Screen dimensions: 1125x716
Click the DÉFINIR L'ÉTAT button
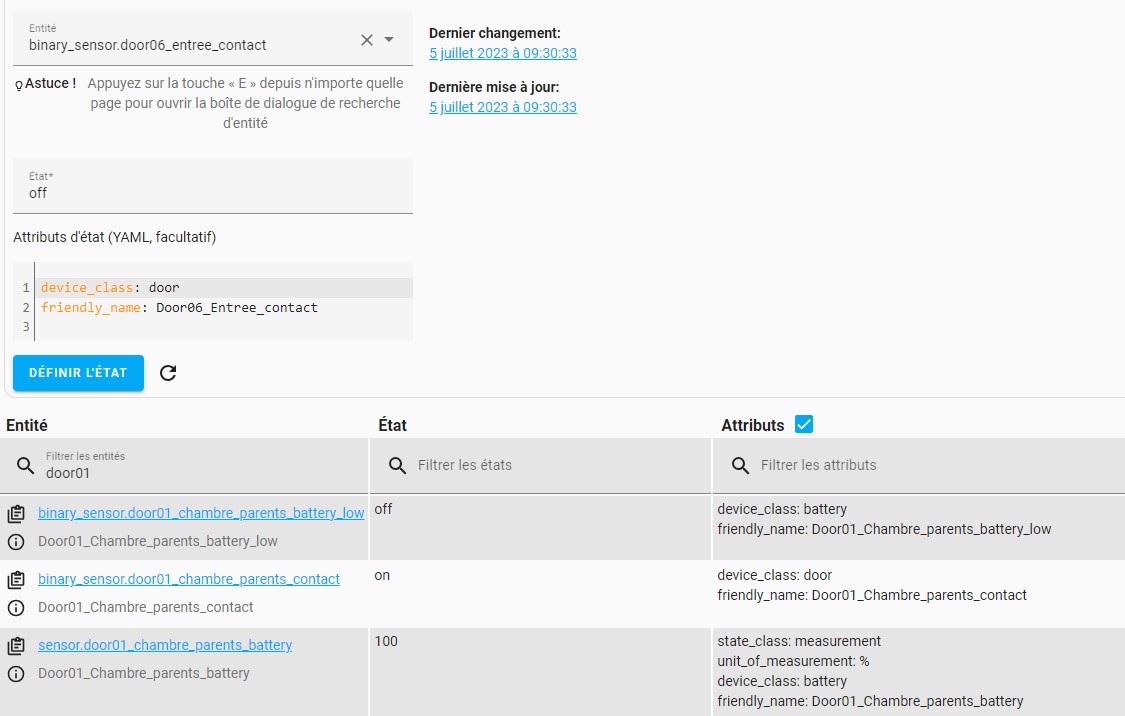[78, 372]
